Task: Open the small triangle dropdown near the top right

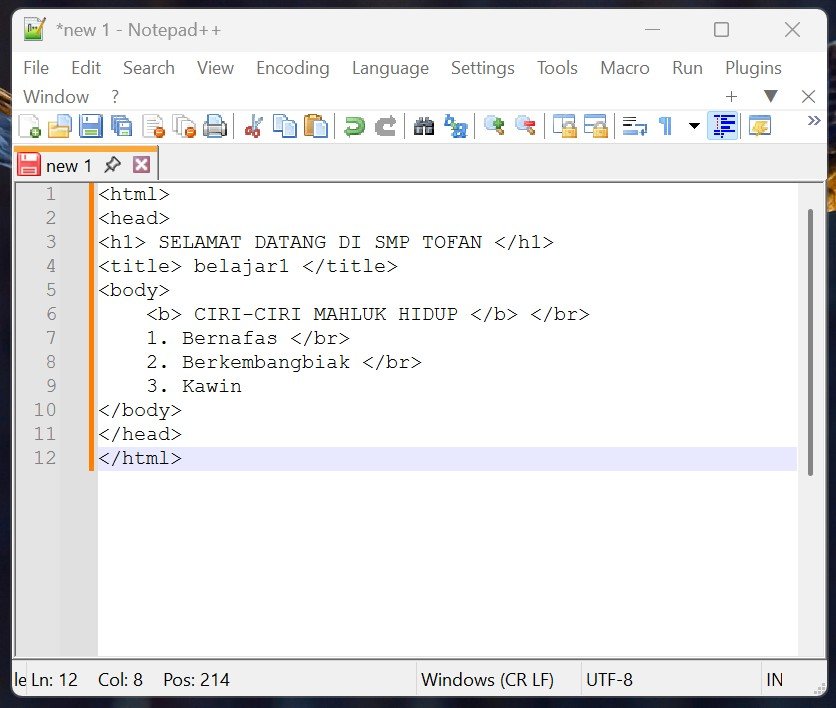Action: click(x=771, y=96)
